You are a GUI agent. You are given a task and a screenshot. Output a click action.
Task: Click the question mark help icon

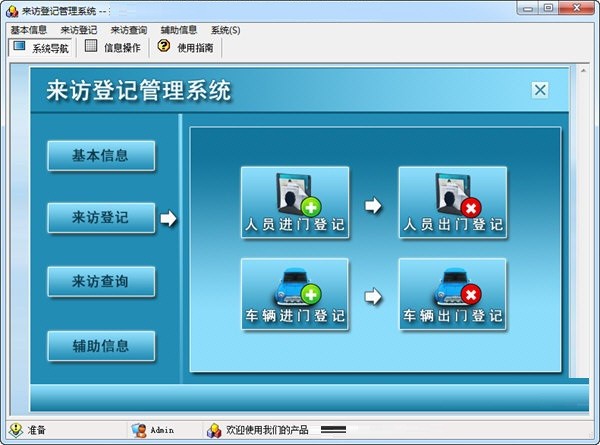click(x=164, y=46)
